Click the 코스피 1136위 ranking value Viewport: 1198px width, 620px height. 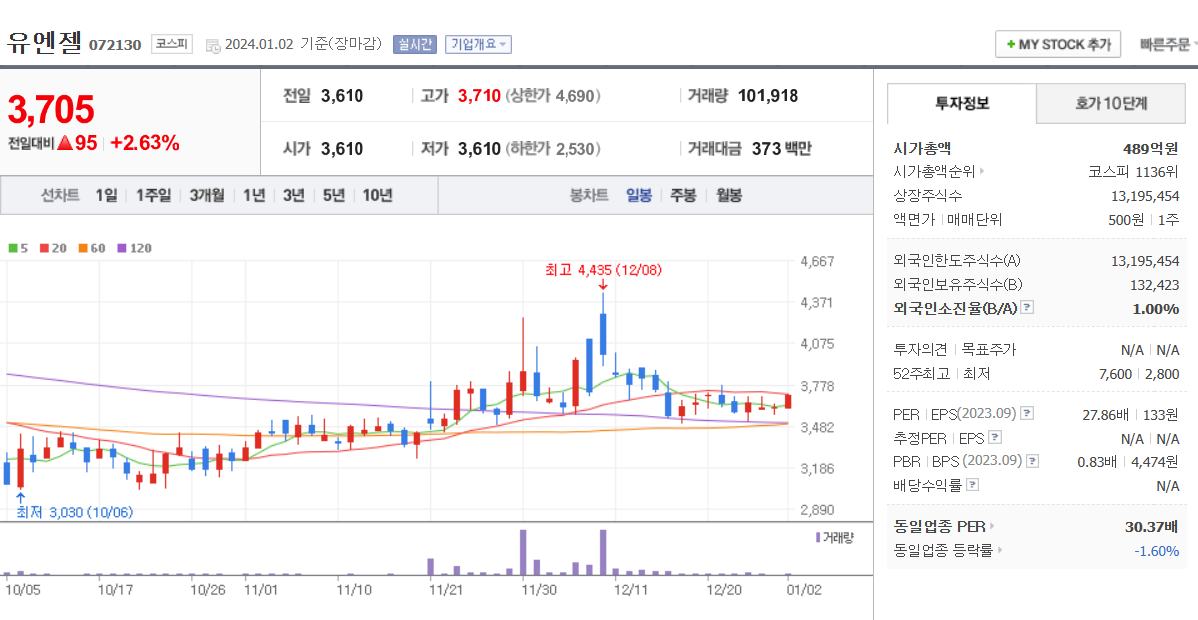(1134, 171)
